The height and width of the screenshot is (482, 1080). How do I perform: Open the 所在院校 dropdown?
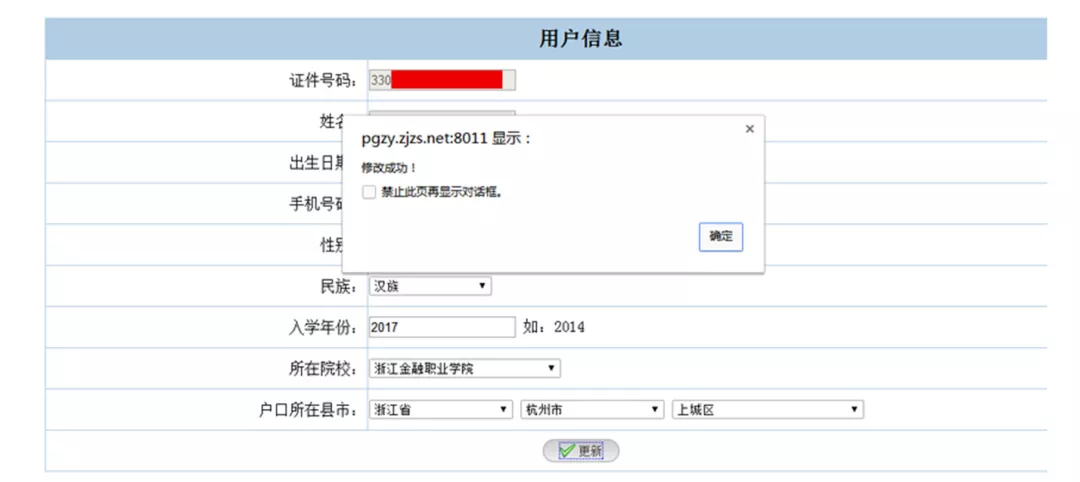465,368
